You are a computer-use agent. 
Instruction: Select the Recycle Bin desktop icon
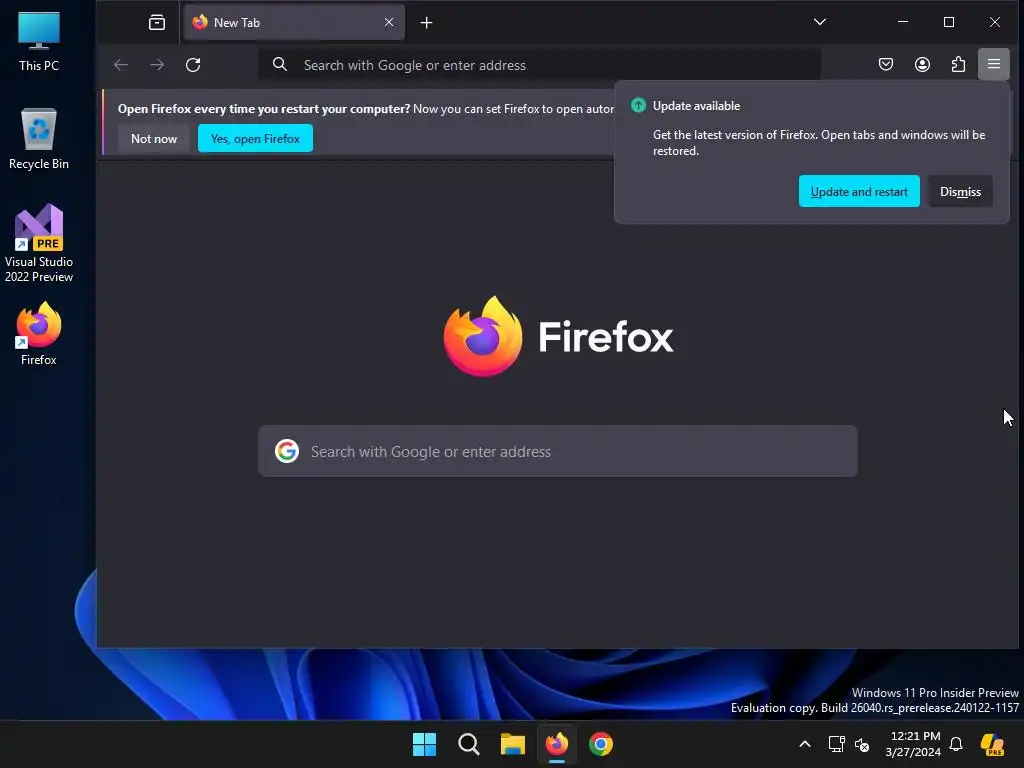(39, 139)
